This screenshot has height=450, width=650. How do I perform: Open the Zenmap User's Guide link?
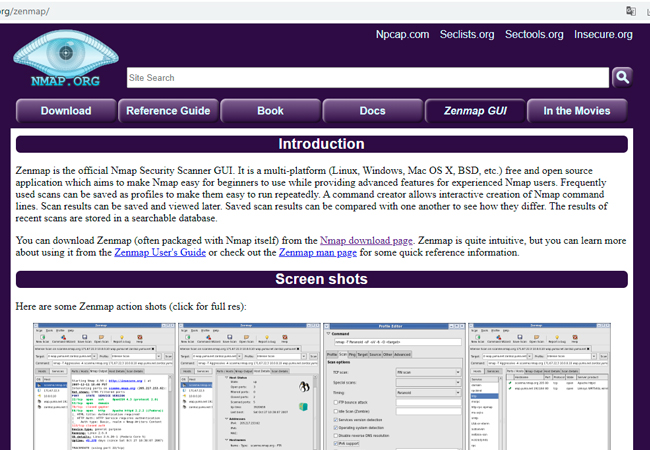pyautogui.click(x=160, y=252)
